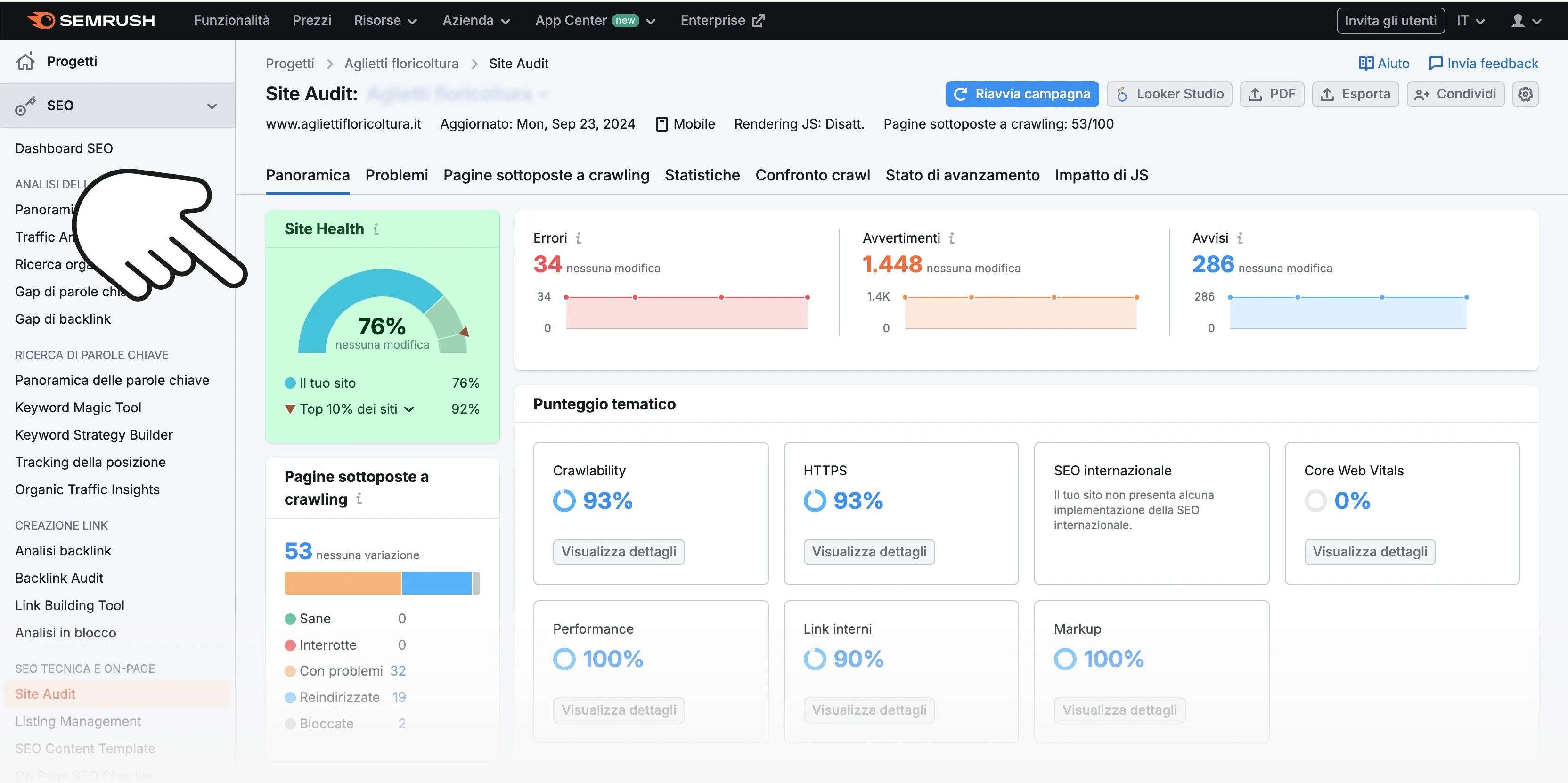Viewport: 1568px width, 783px height.
Task: Open the Statistiche tab
Action: click(x=702, y=175)
